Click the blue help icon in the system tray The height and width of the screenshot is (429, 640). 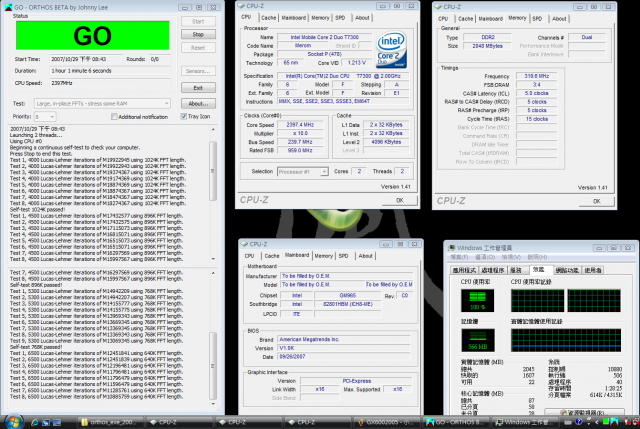pyautogui.click(x=578, y=422)
